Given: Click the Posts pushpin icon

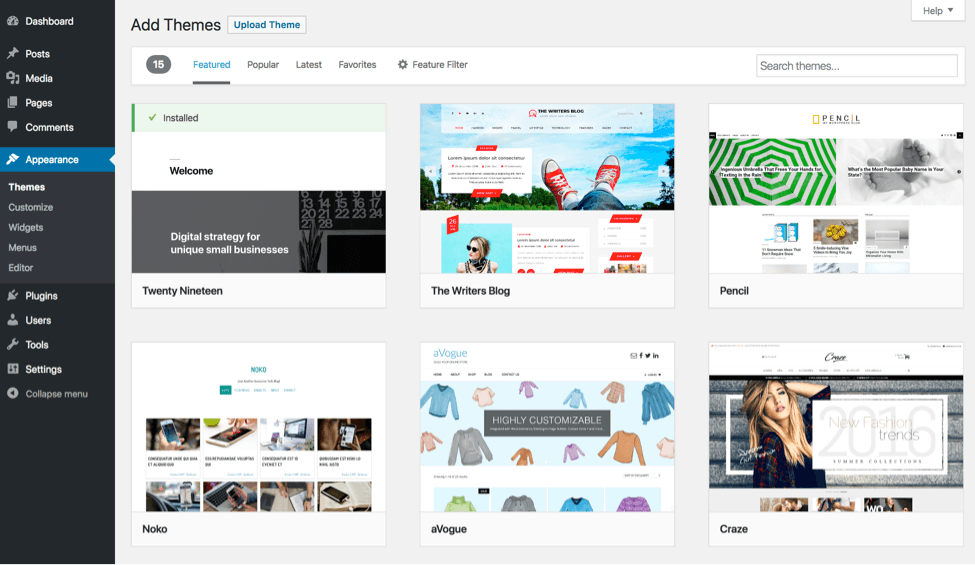Looking at the screenshot, I should pyautogui.click(x=12, y=53).
